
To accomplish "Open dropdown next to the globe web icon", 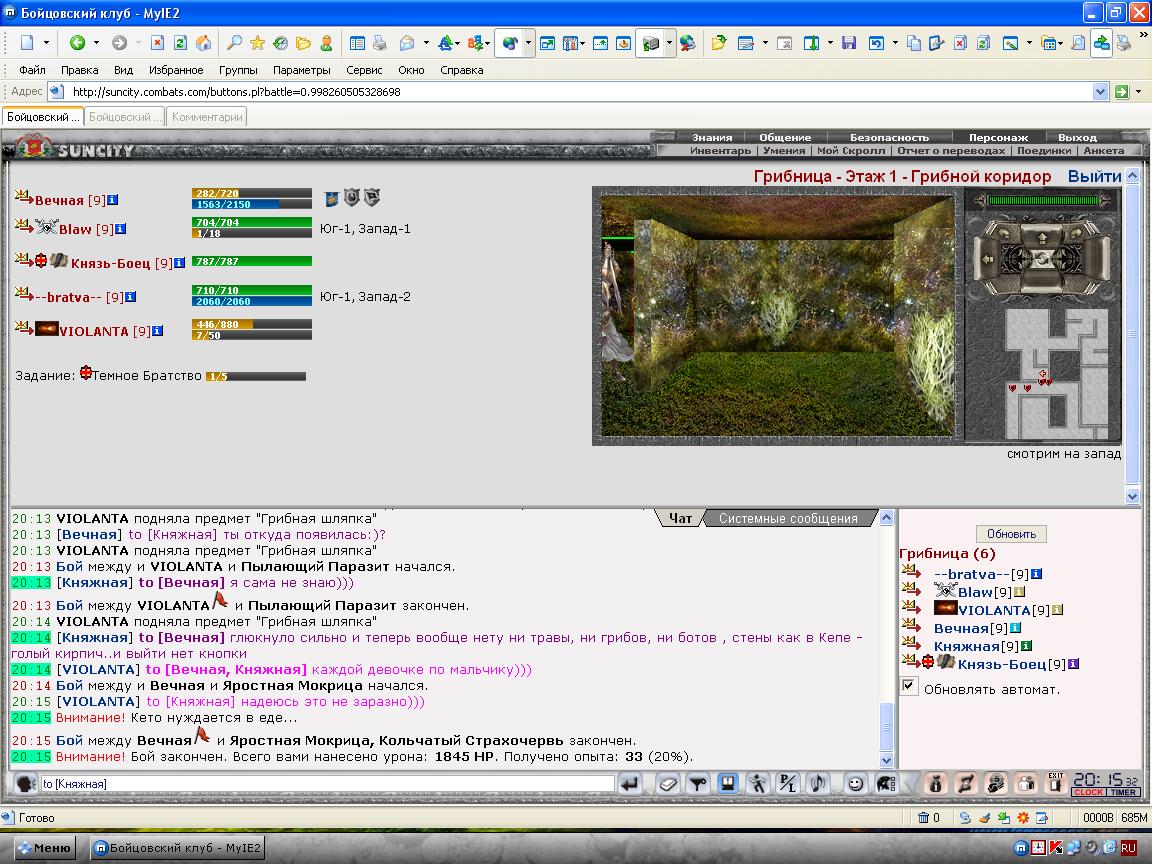I will pyautogui.click(x=528, y=43).
